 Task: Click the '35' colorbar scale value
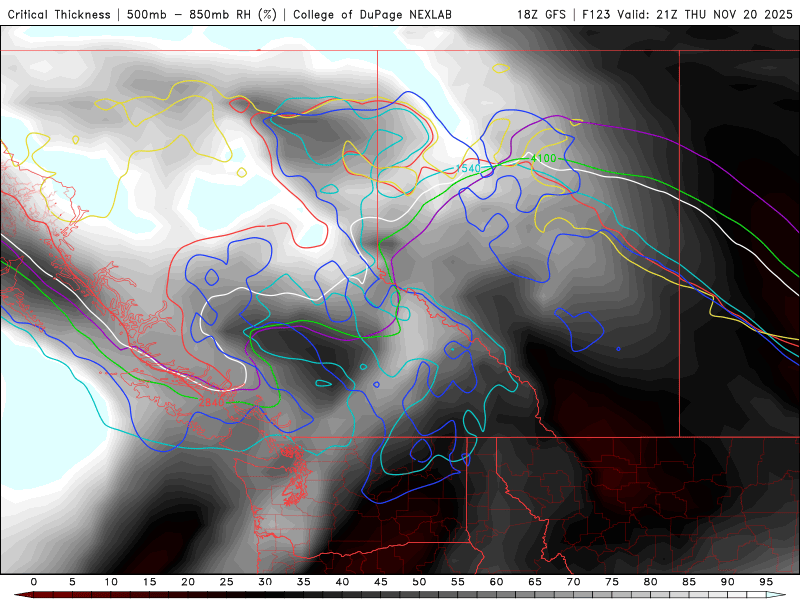(x=303, y=582)
